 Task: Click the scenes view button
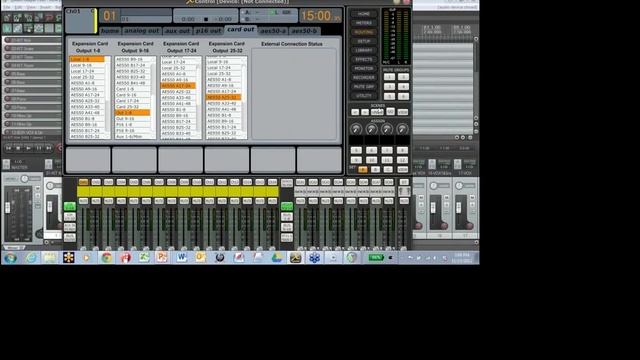pos(403,112)
